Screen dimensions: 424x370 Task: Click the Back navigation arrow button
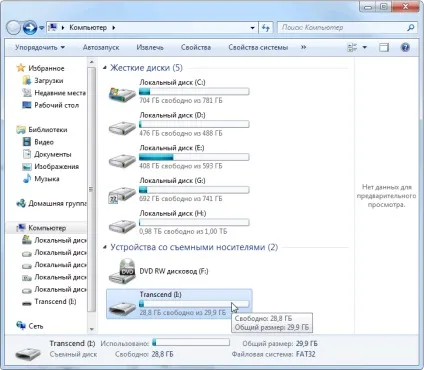(13, 28)
